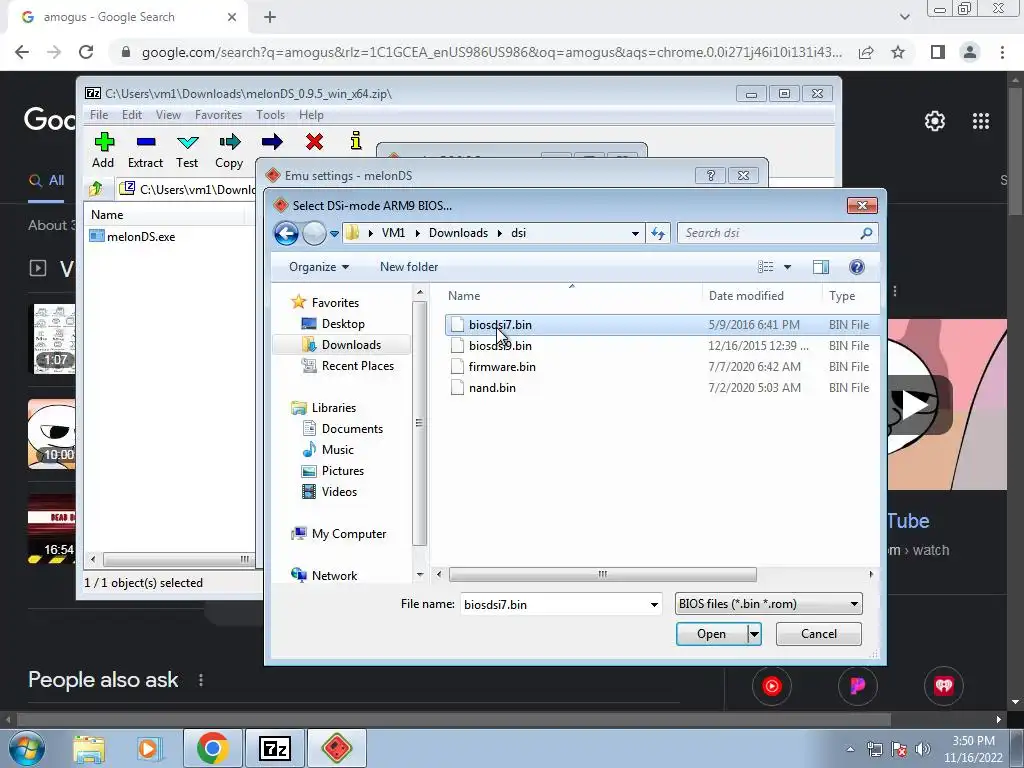The height and width of the screenshot is (768, 1024).
Task: Select the file biosdsi9.bin
Action: pos(500,345)
